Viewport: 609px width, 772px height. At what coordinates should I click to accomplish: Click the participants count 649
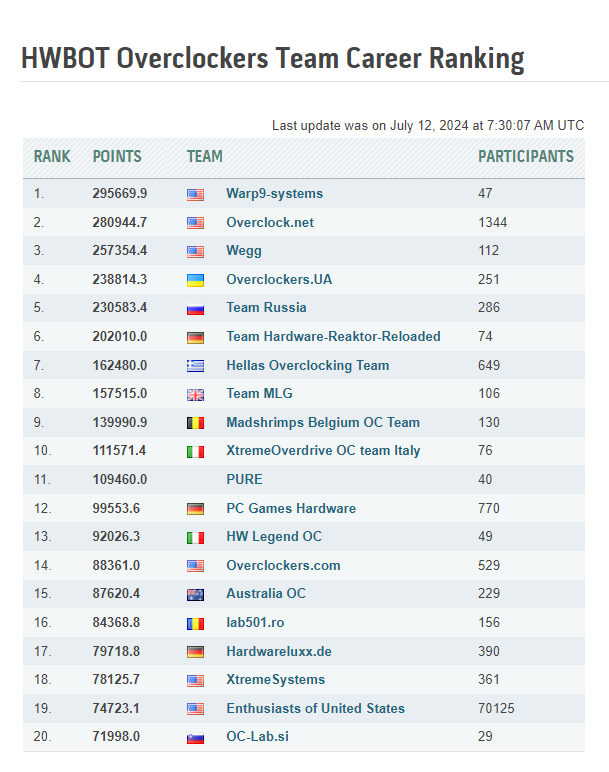click(489, 365)
